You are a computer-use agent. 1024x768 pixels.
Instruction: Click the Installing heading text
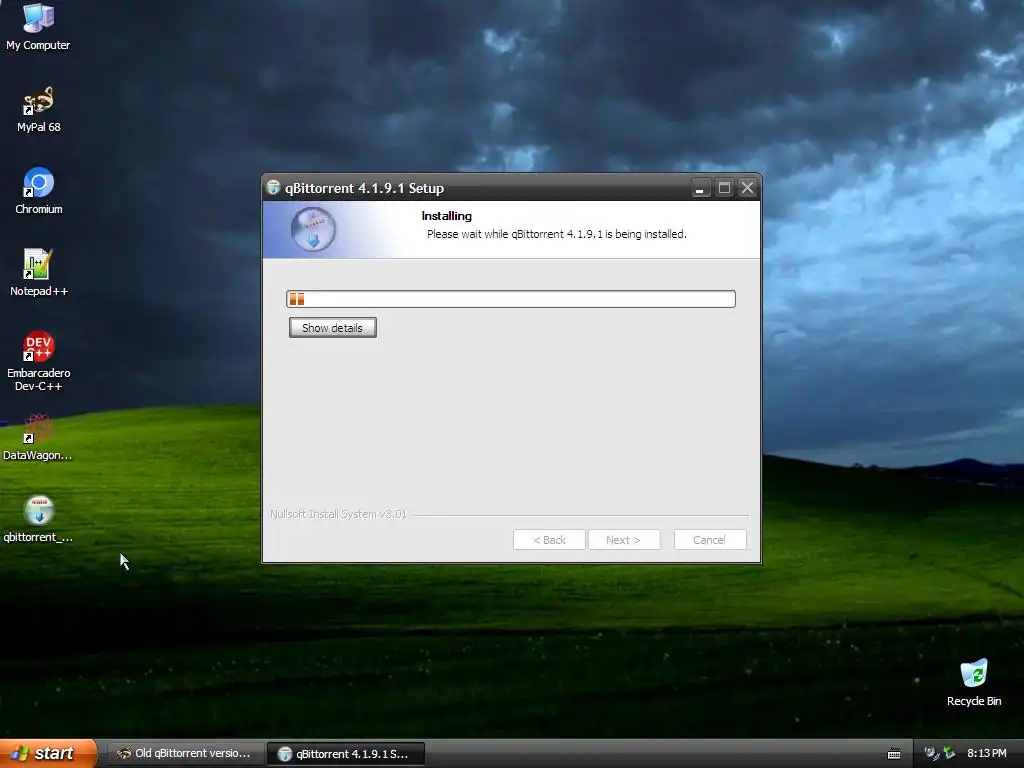coord(447,216)
